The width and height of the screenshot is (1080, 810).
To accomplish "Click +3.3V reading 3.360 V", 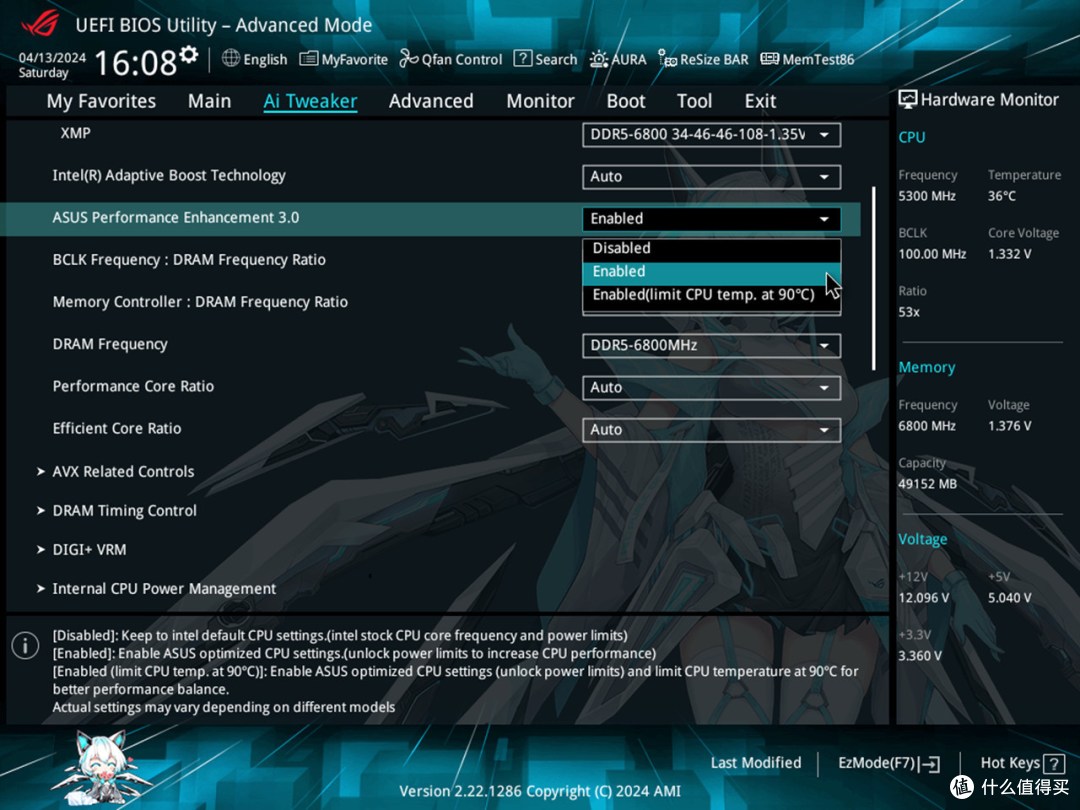I will [x=920, y=656].
